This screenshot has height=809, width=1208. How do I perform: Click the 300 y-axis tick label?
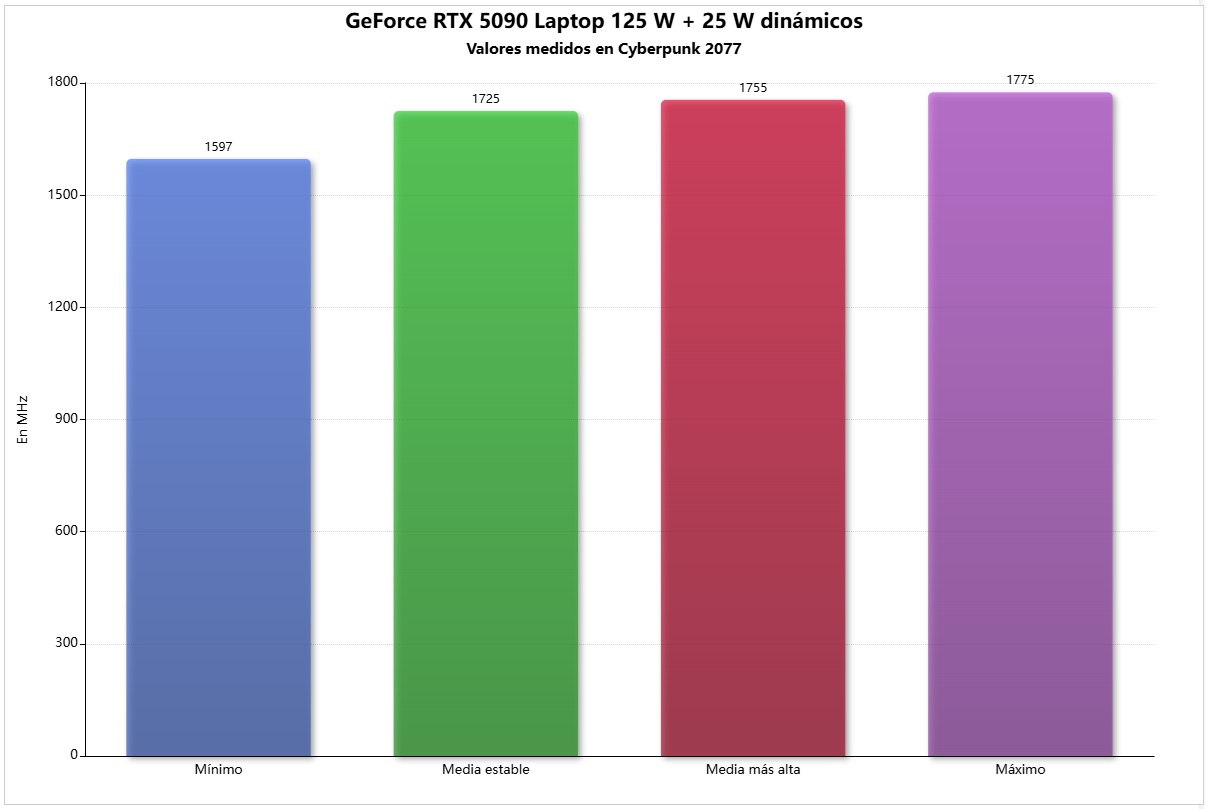(68, 643)
